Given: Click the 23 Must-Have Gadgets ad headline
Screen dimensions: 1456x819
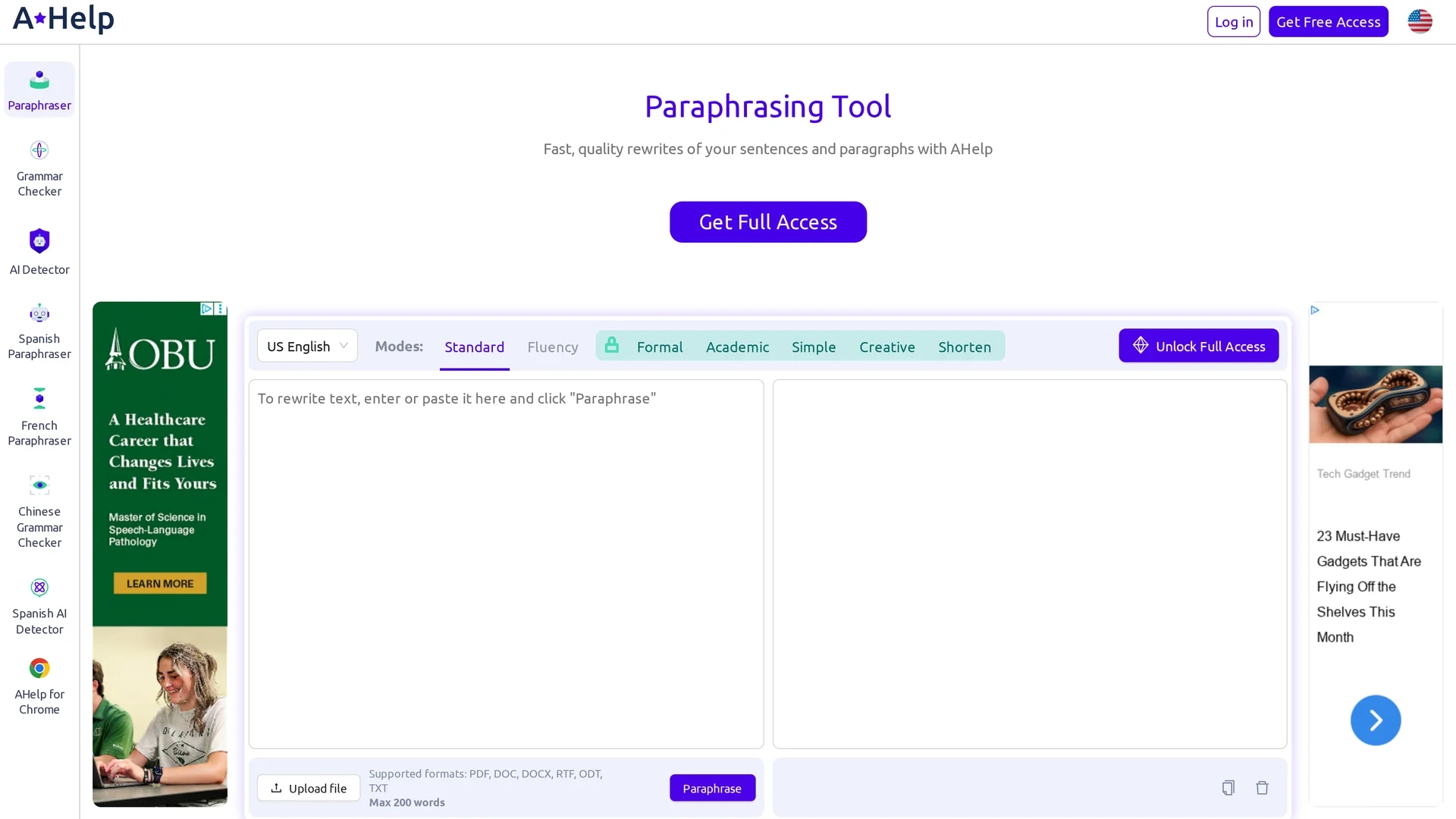Looking at the screenshot, I should pyautogui.click(x=1368, y=586).
